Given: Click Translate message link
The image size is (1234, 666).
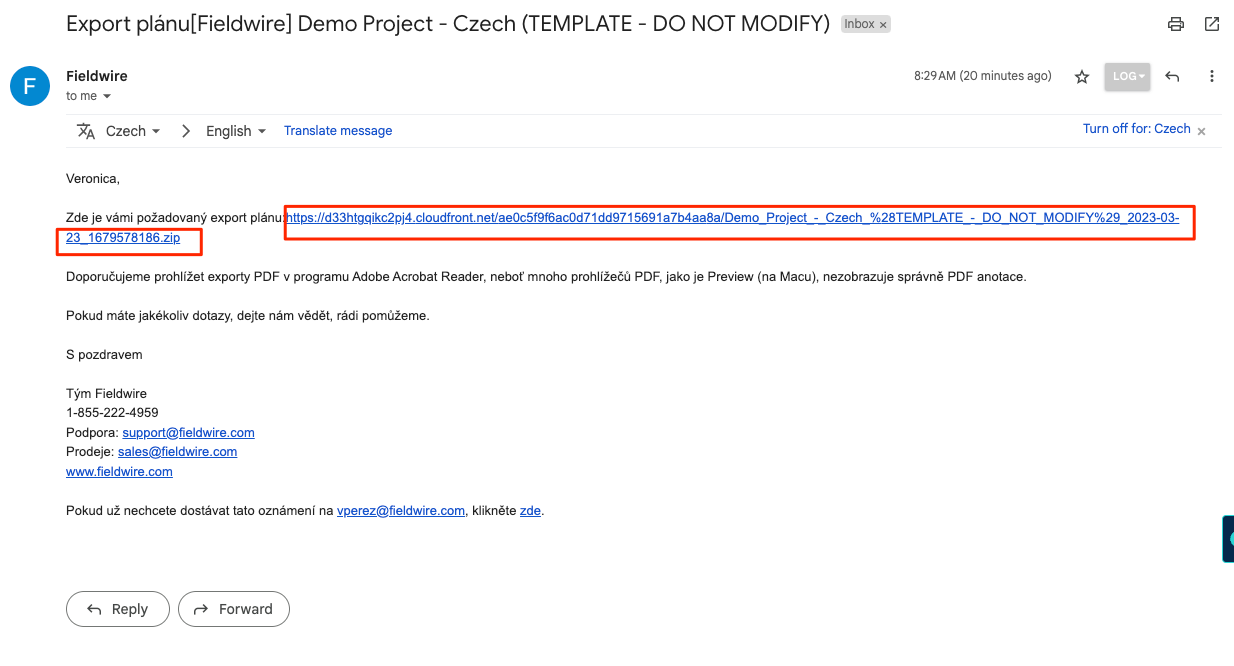Looking at the screenshot, I should [x=338, y=131].
